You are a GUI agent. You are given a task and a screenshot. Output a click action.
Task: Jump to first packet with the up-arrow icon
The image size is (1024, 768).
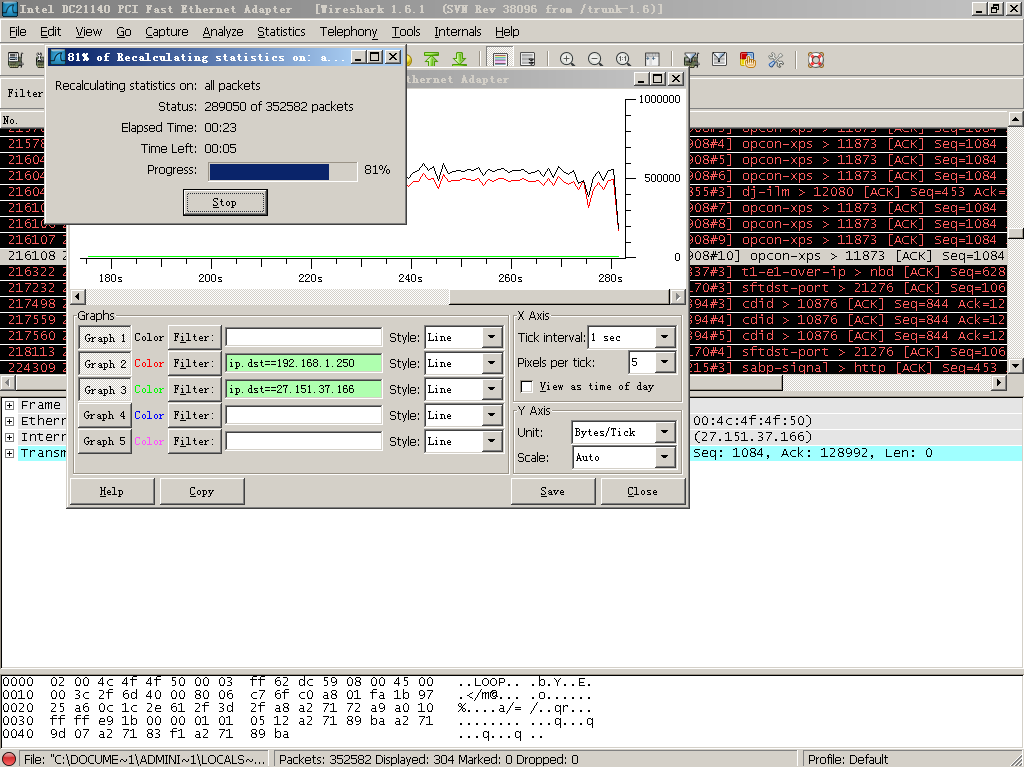click(x=431, y=59)
